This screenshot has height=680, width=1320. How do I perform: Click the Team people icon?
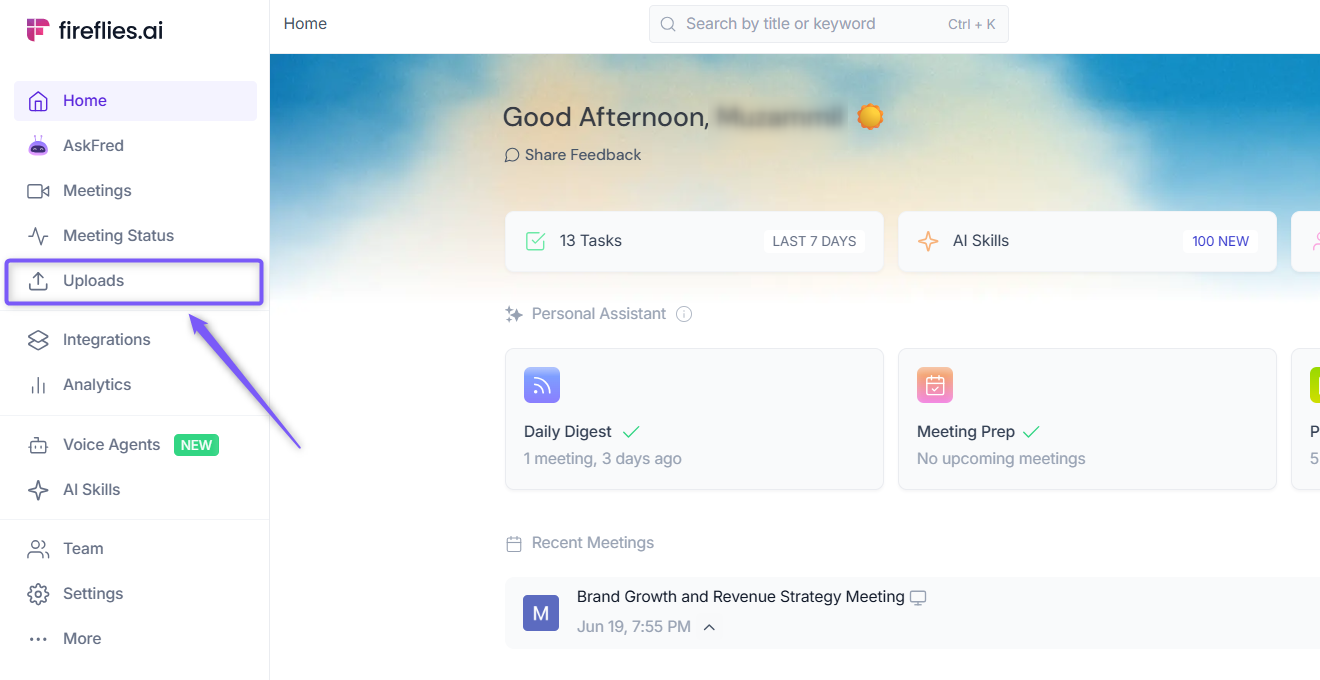[38, 549]
